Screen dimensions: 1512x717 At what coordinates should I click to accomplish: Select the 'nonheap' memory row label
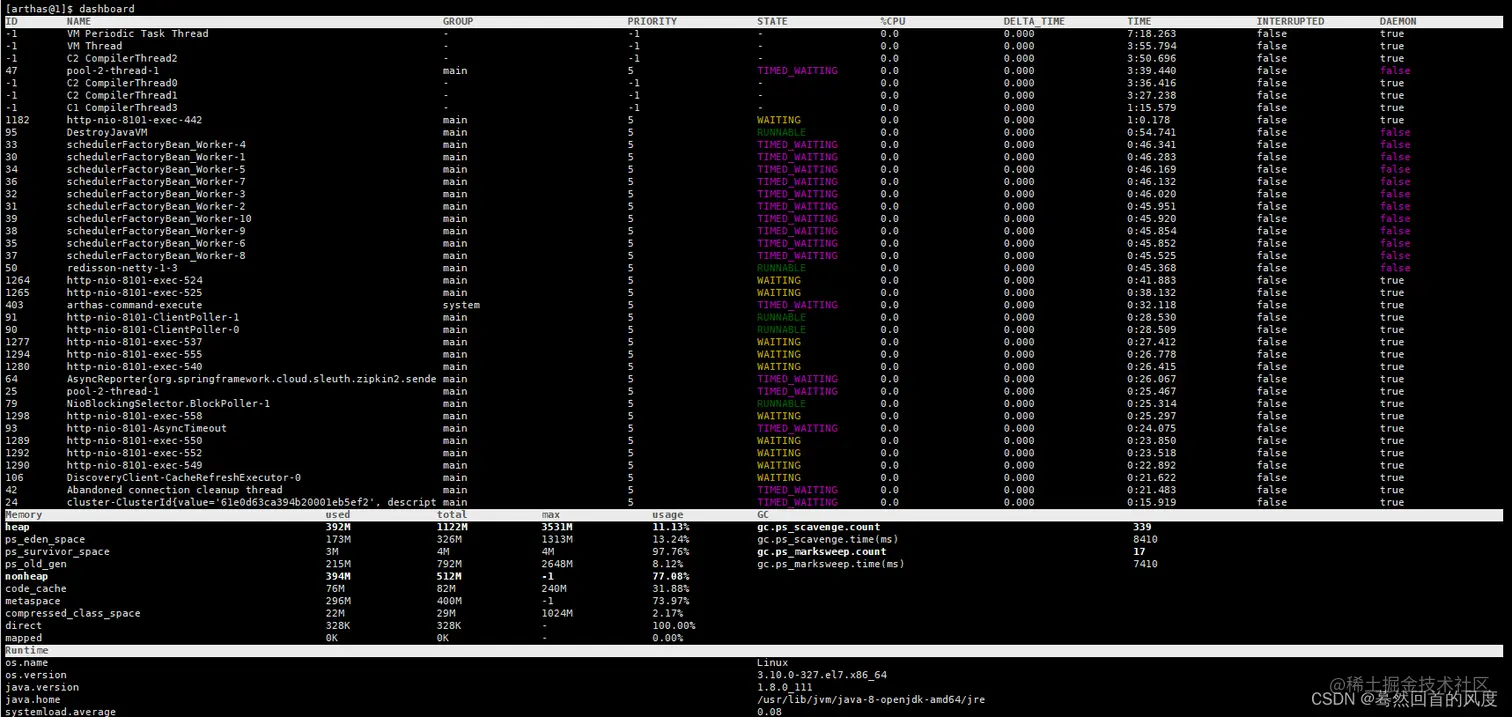[x=27, y=576]
